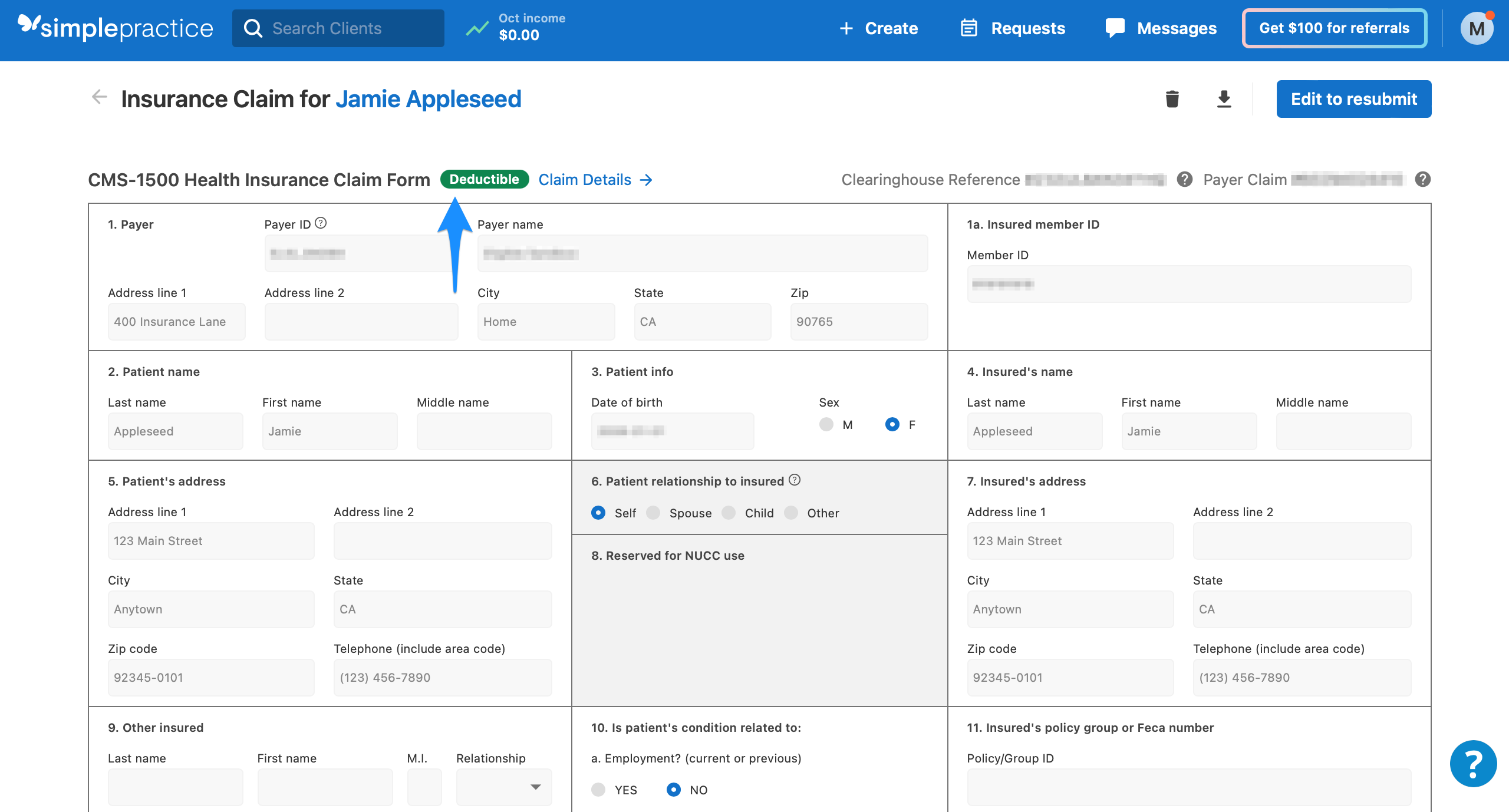Open the Messages menu item
Image resolution: width=1509 pixels, height=812 pixels.
[1161, 28]
